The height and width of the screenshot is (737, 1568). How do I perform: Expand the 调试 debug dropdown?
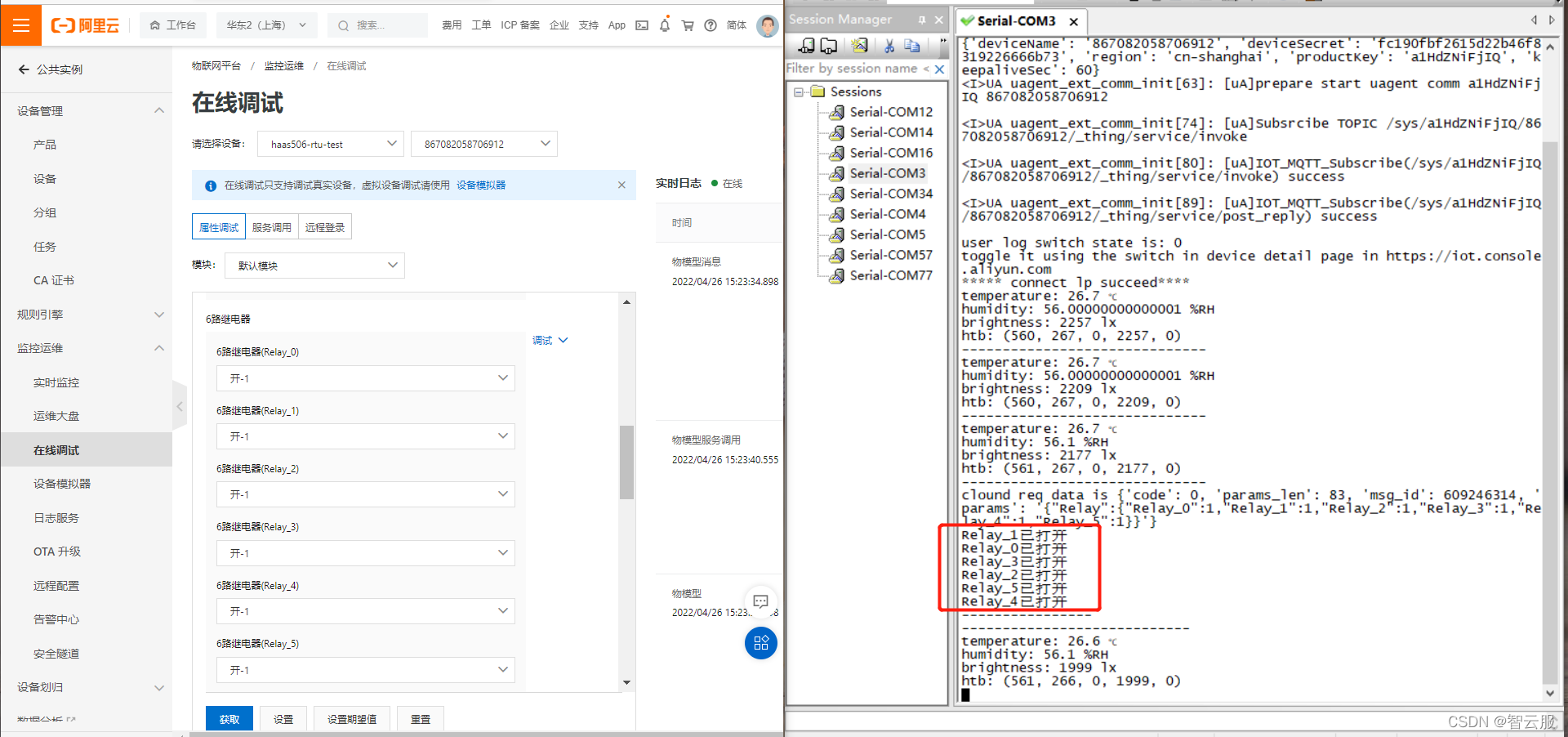pos(550,340)
